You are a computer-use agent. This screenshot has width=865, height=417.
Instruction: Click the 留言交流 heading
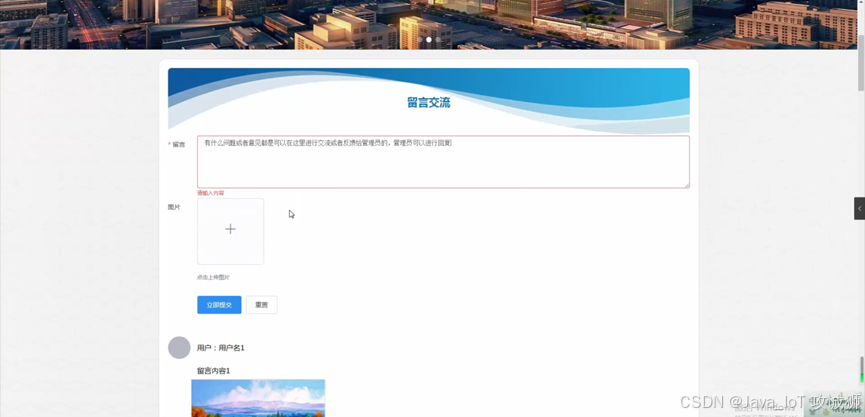coord(429,103)
